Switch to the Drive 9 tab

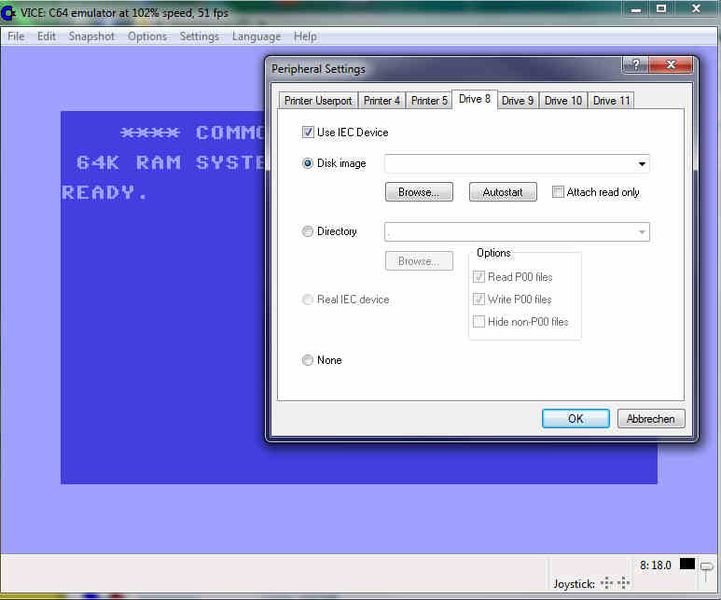pos(517,100)
